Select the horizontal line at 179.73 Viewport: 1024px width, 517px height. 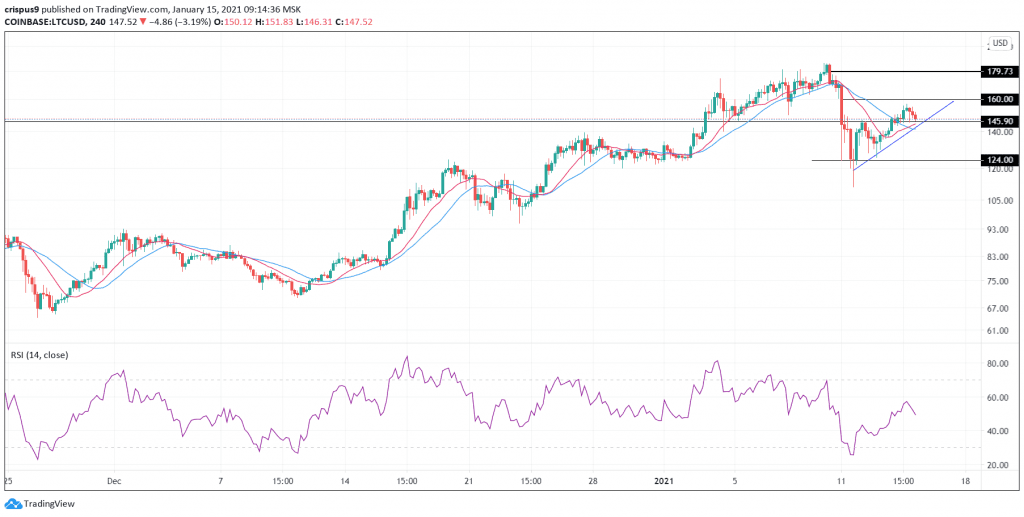tap(900, 72)
